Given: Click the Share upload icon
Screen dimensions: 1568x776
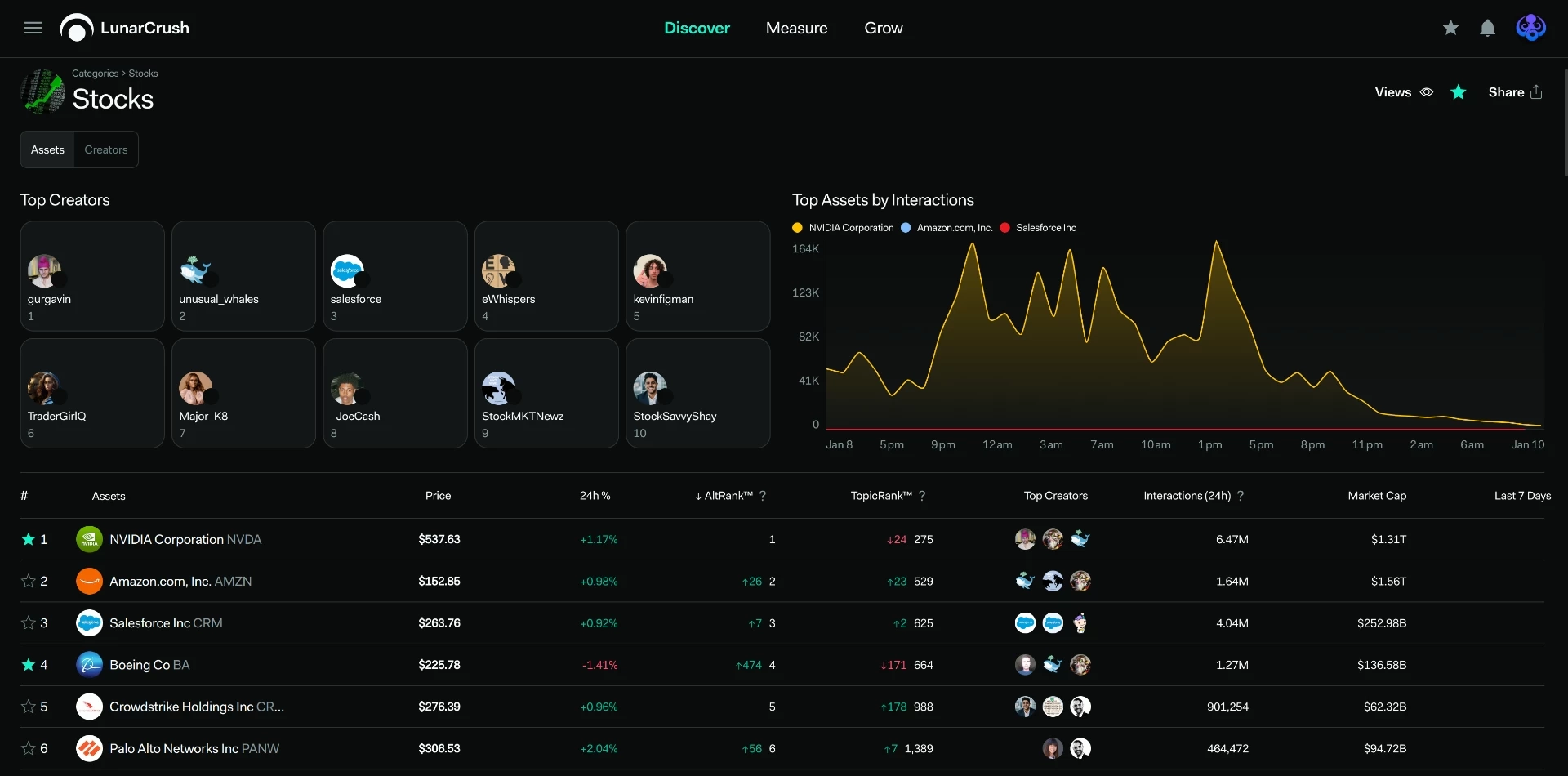Looking at the screenshot, I should tap(1536, 92).
